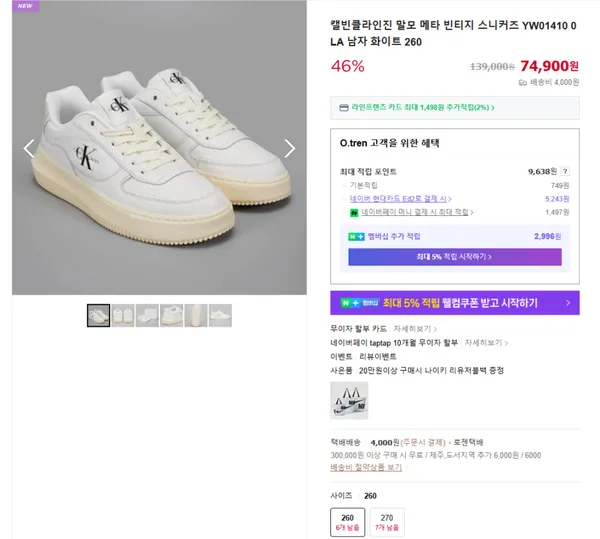View the second product thumbnail
This screenshot has width=600, height=539.
click(x=123, y=315)
